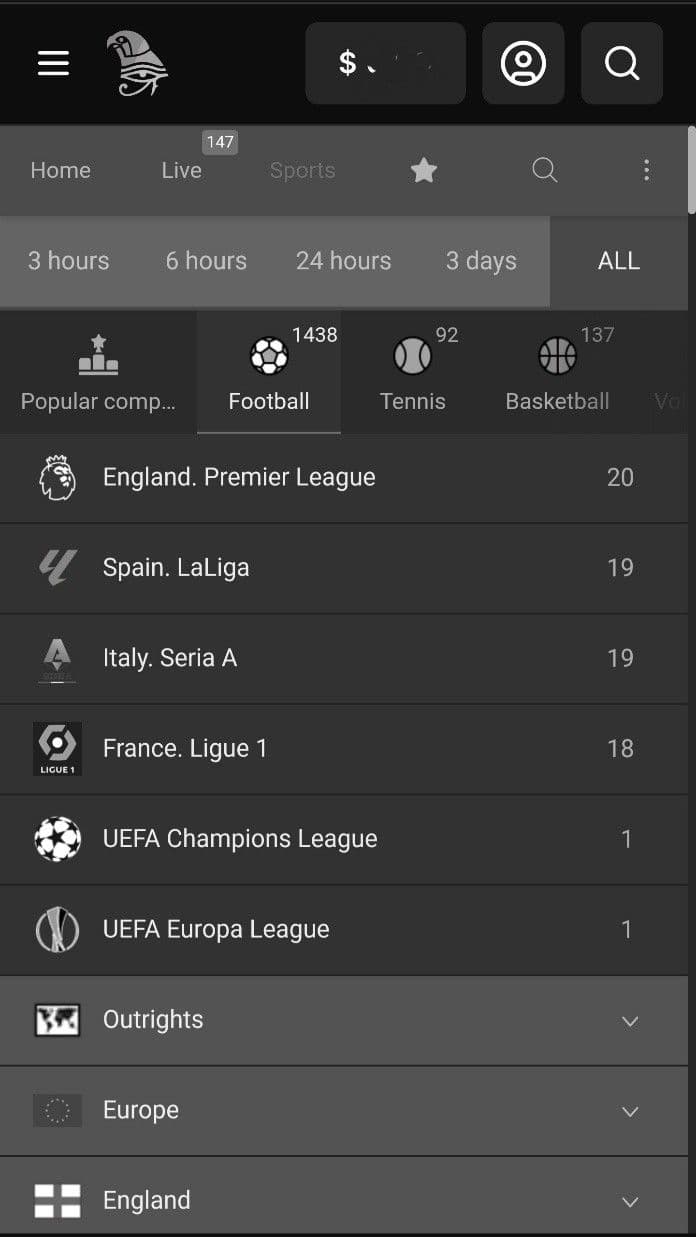
Task: Open the three-dot overflow menu
Action: point(647,170)
